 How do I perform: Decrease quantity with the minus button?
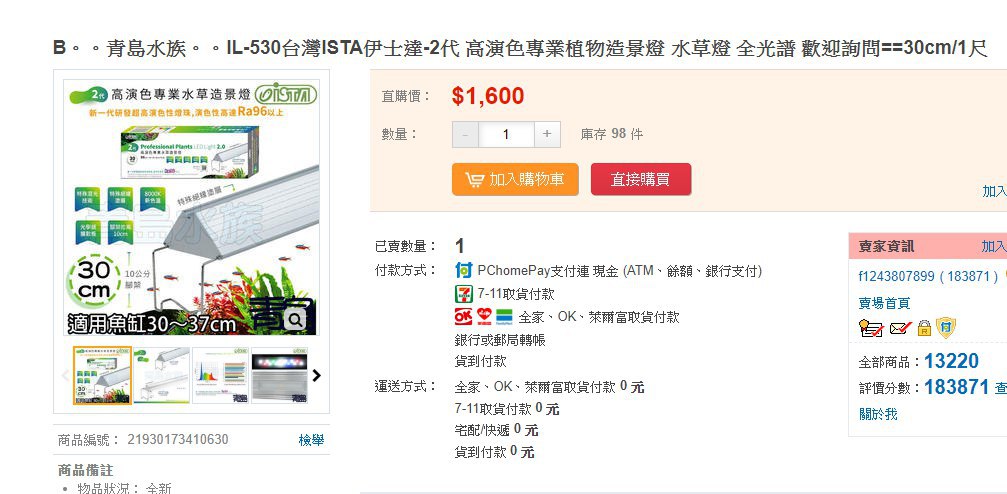(x=466, y=134)
